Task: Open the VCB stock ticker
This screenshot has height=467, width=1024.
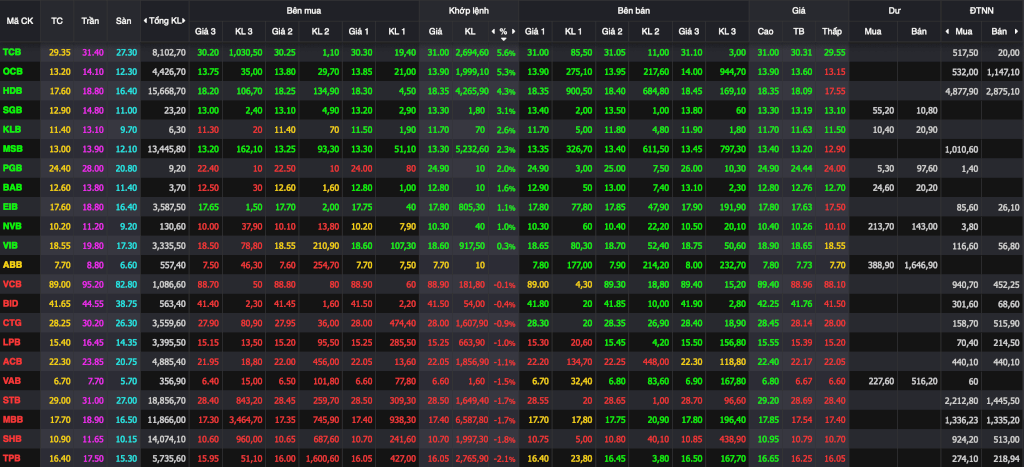Action: pyautogui.click(x=12, y=284)
